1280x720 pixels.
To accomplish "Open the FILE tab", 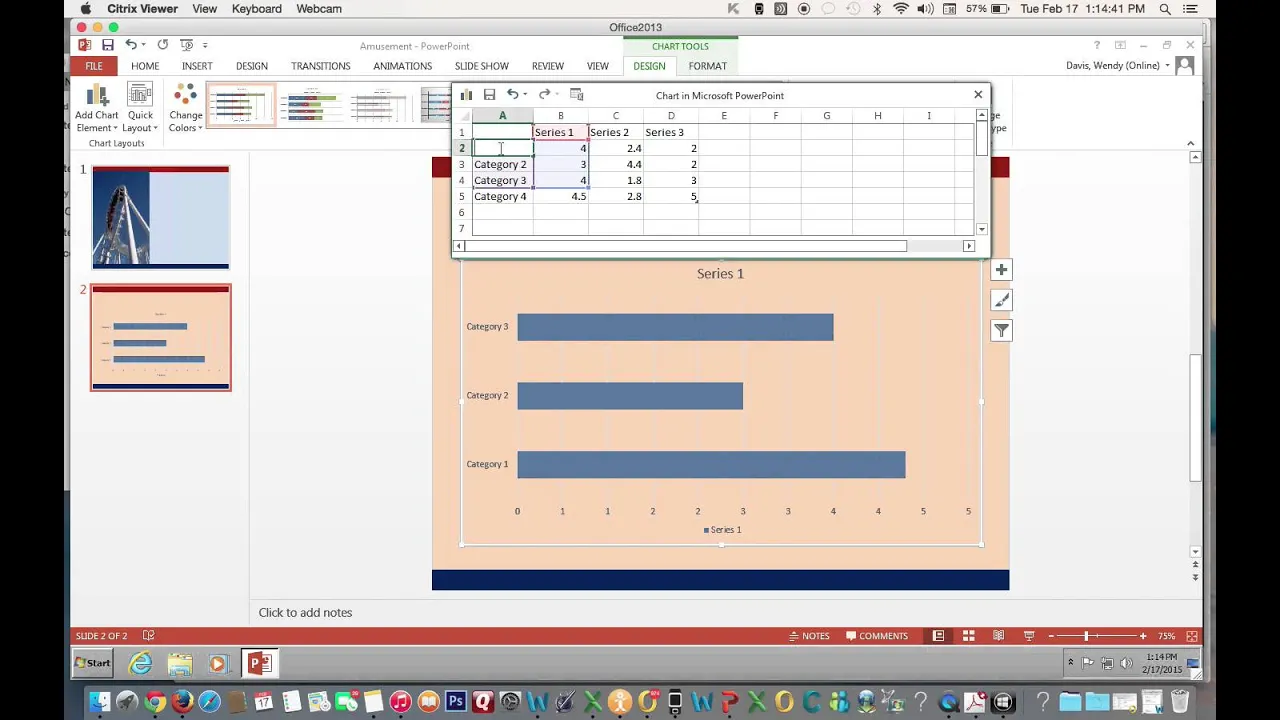I will pyautogui.click(x=94, y=66).
